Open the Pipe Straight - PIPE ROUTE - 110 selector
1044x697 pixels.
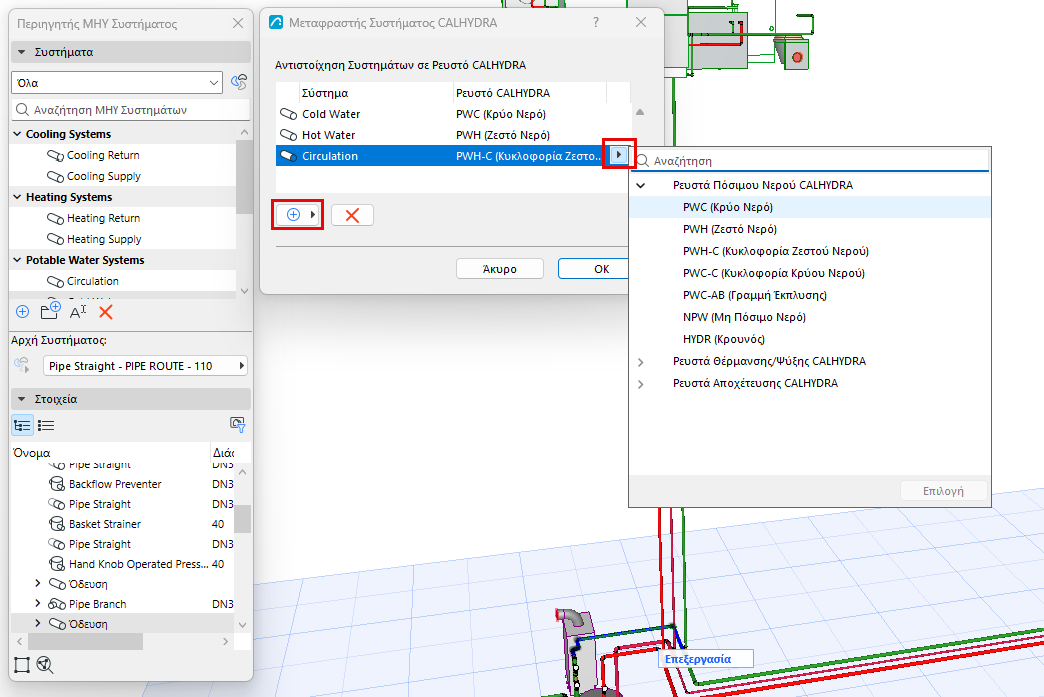tap(145, 365)
